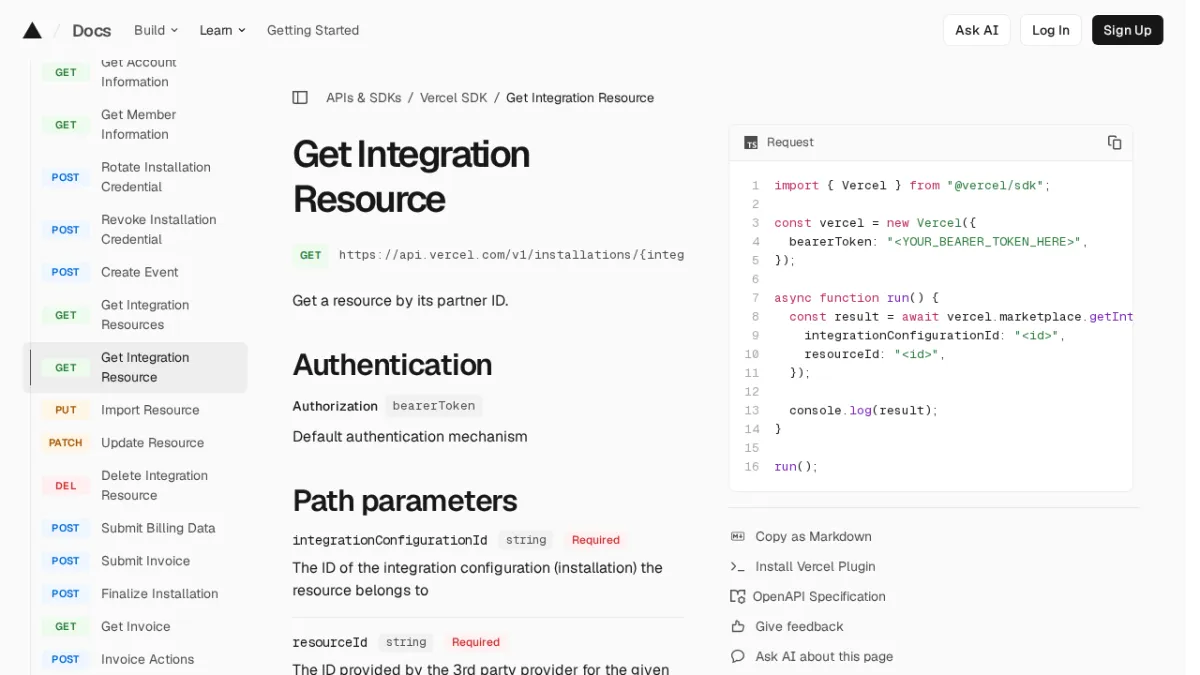Click the Give feedback thumbs-up icon
Screen dimensions: 1200x675
coord(738,627)
